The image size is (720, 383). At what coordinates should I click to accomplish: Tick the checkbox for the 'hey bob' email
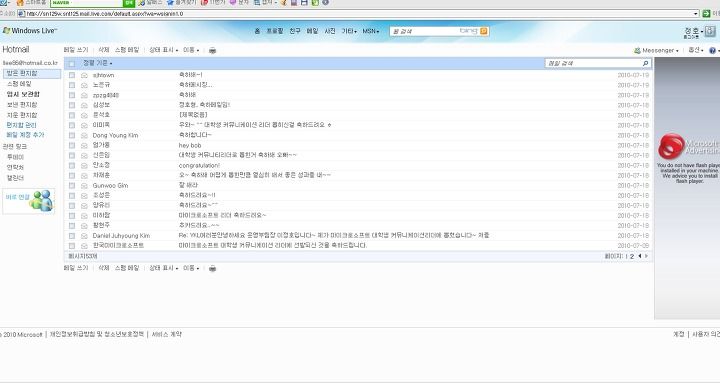(x=72, y=146)
